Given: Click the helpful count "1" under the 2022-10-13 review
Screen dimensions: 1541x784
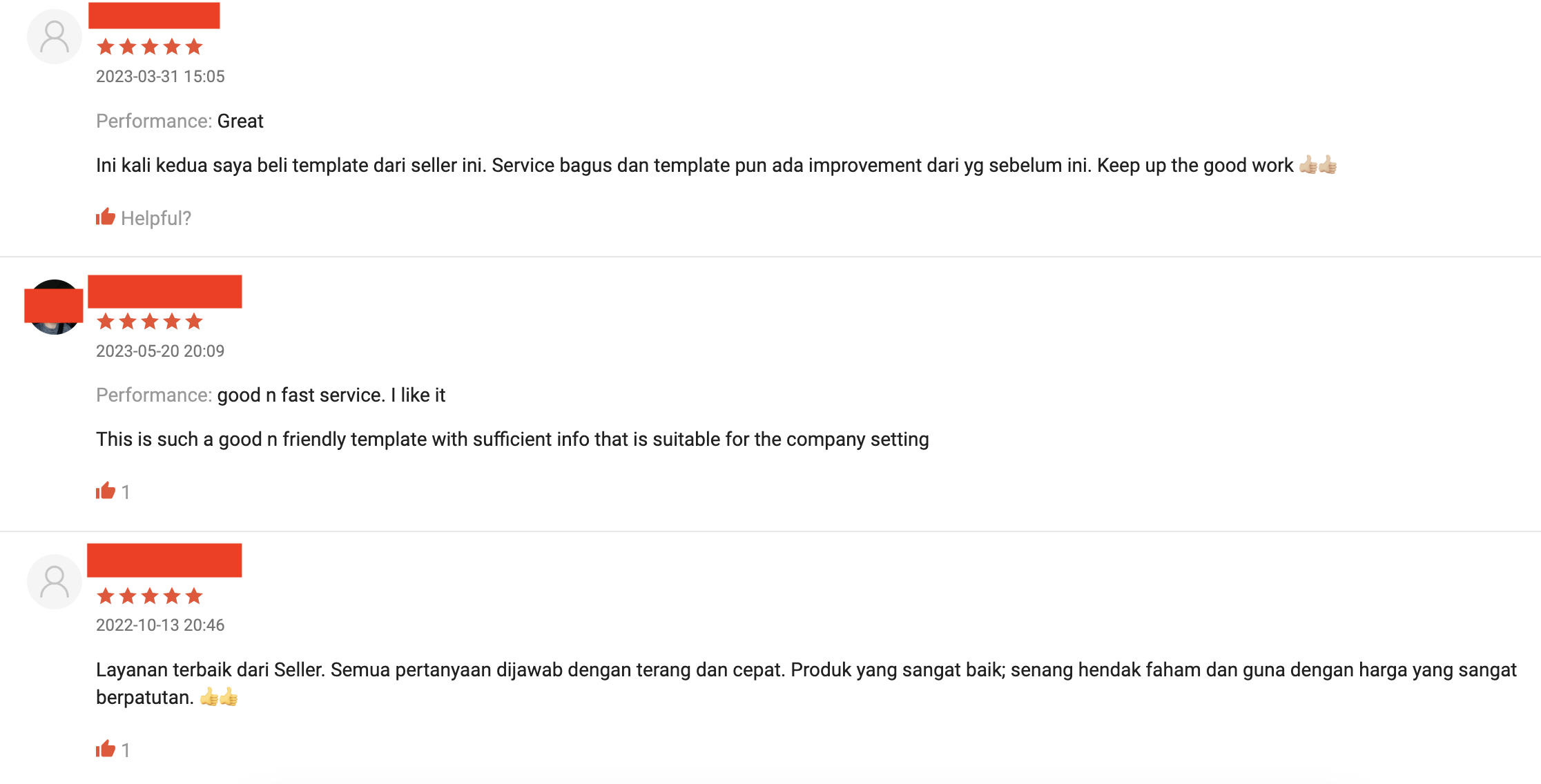Looking at the screenshot, I should tap(126, 750).
